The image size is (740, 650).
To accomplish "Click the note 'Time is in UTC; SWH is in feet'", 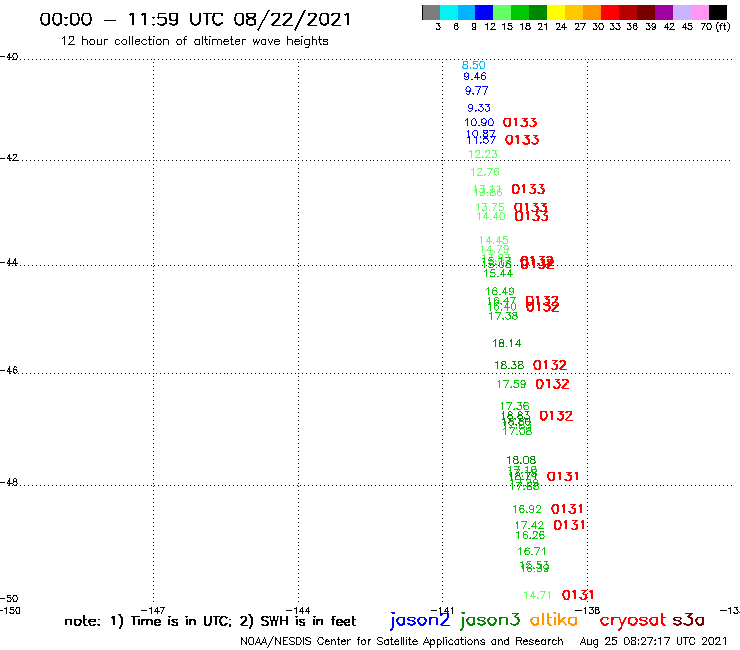I will [210, 621].
